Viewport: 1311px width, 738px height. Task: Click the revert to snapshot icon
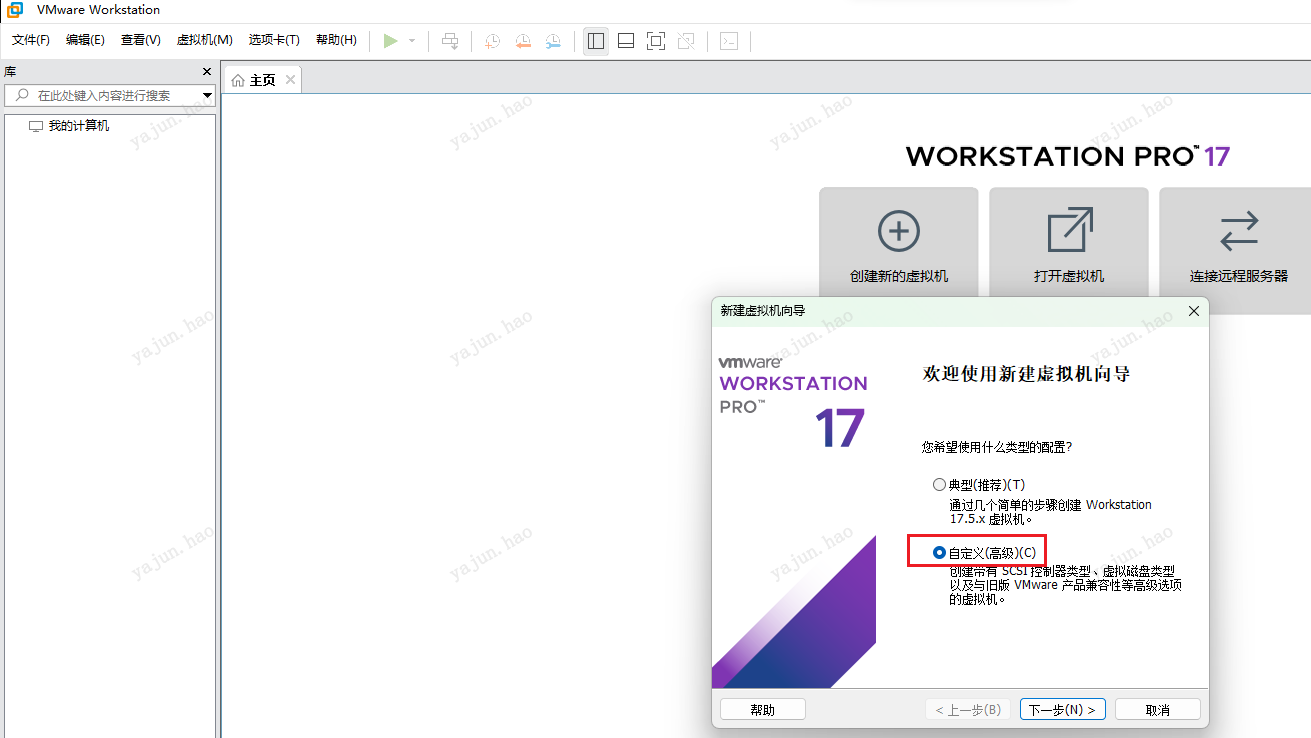523,41
